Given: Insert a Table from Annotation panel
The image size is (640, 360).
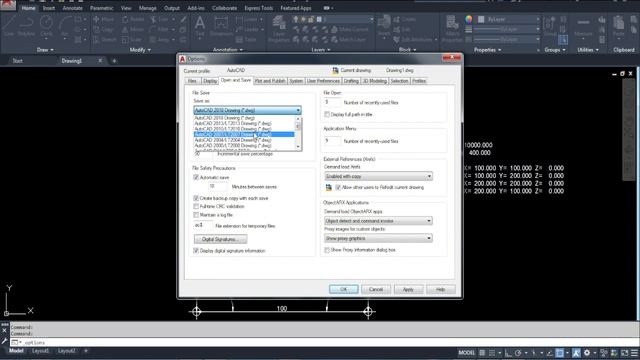Looking at the screenshot, I should [x=246, y=40].
